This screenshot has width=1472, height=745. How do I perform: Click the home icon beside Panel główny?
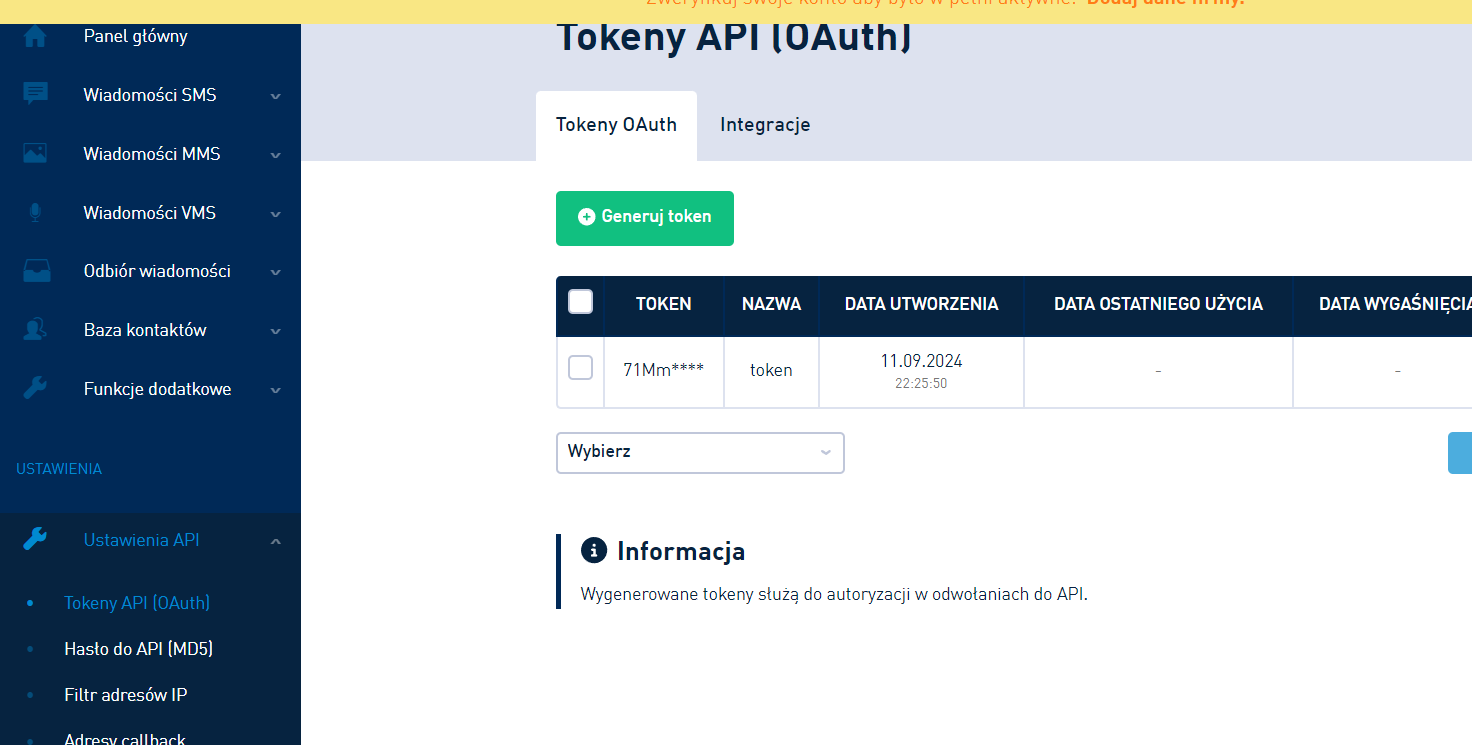click(x=35, y=37)
